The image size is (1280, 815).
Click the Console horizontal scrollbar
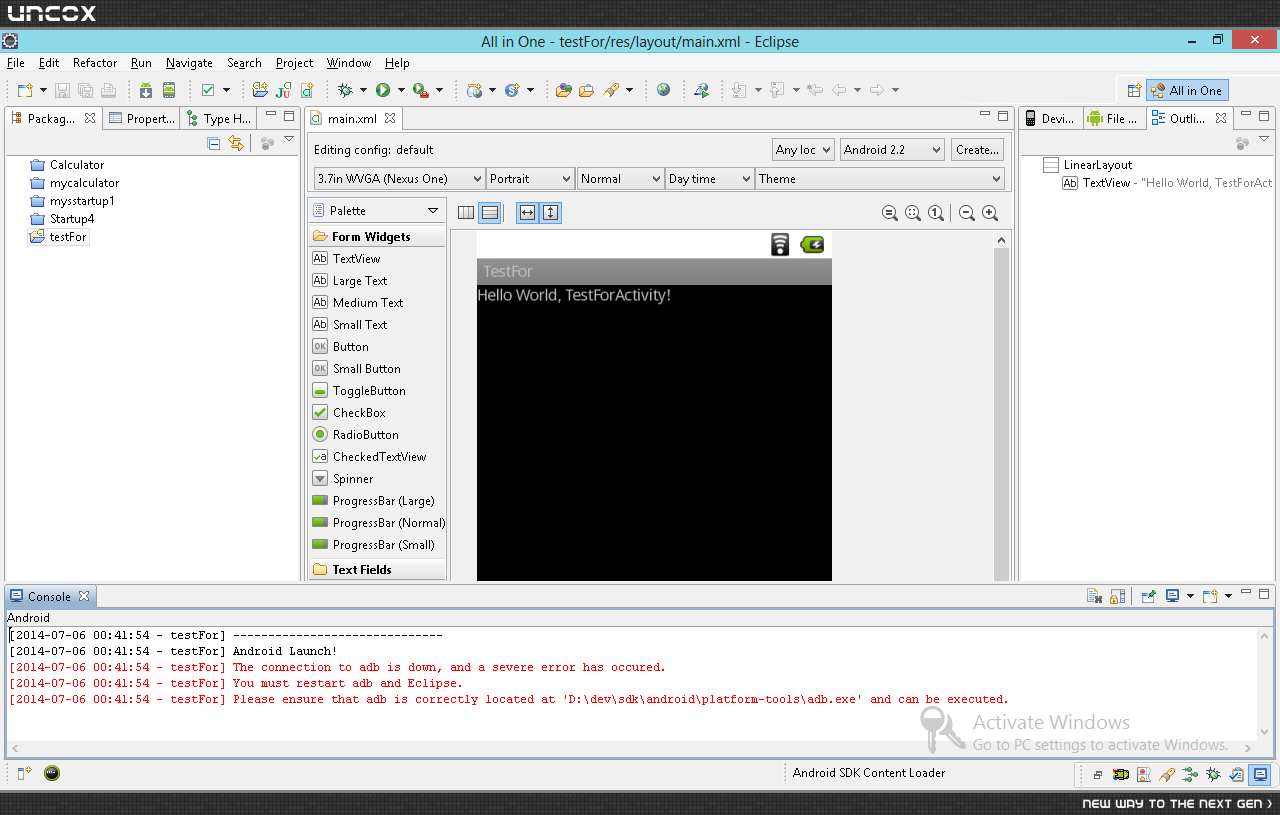632,748
